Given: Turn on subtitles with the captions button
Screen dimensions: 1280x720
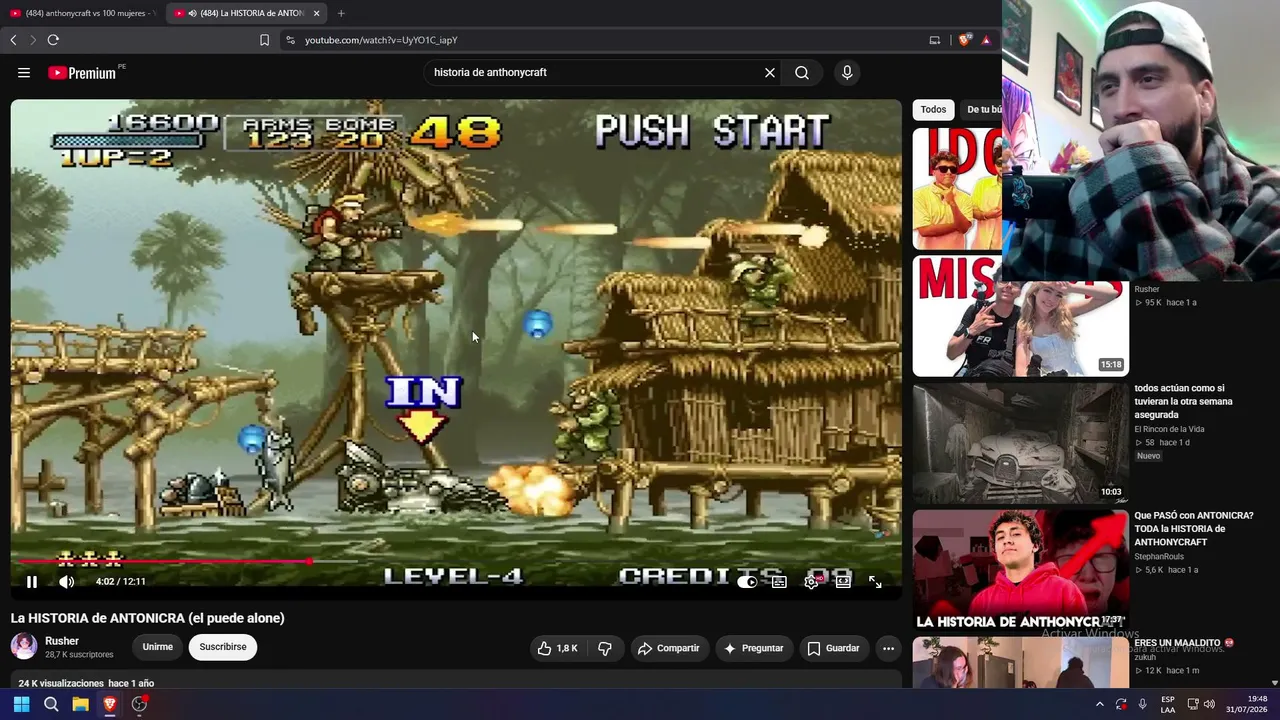Looking at the screenshot, I should (x=779, y=581).
